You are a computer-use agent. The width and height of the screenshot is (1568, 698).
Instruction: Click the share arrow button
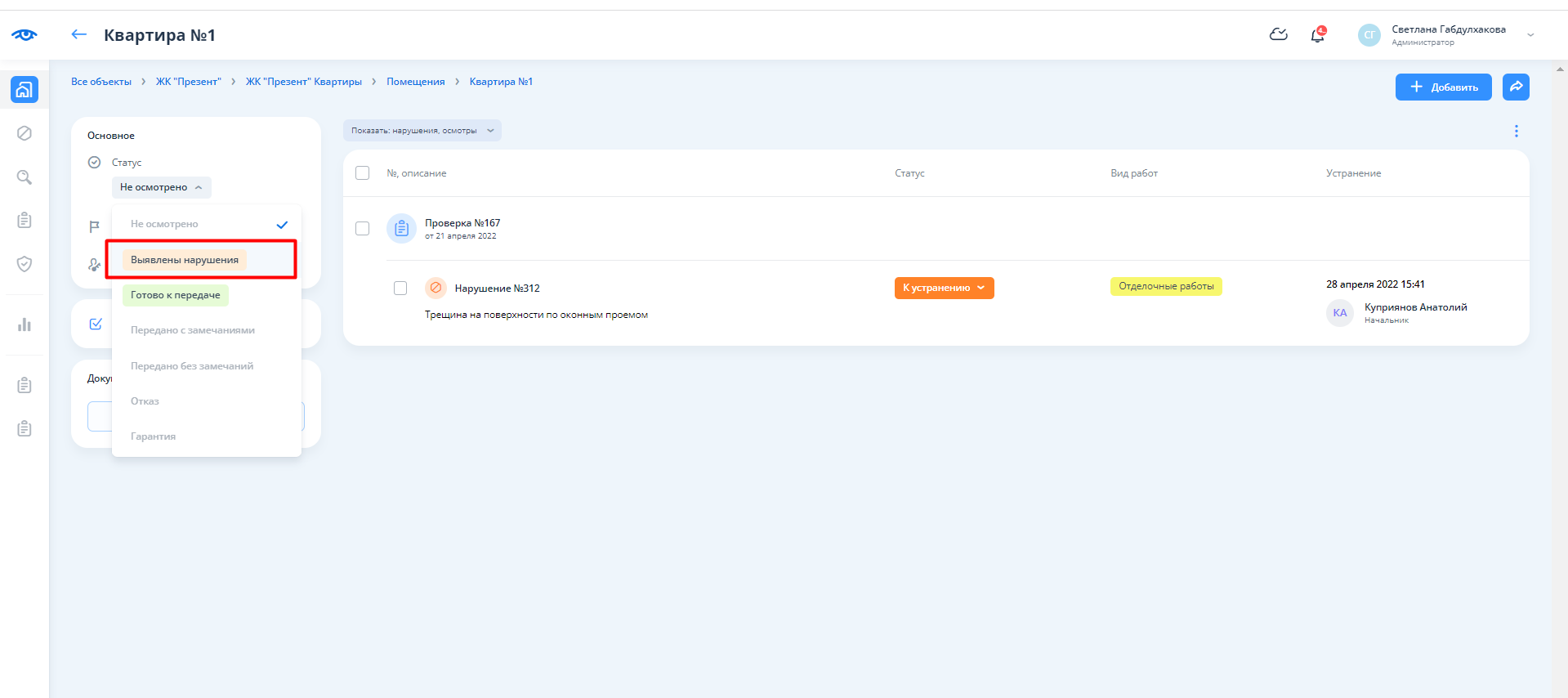[x=1516, y=87]
